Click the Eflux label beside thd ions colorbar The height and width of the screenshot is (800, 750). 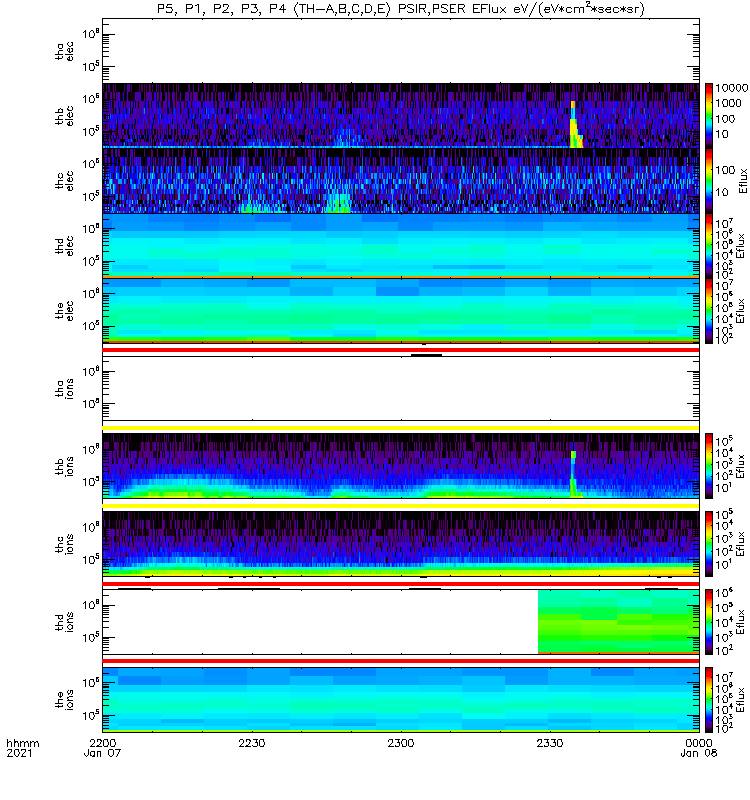pos(740,622)
